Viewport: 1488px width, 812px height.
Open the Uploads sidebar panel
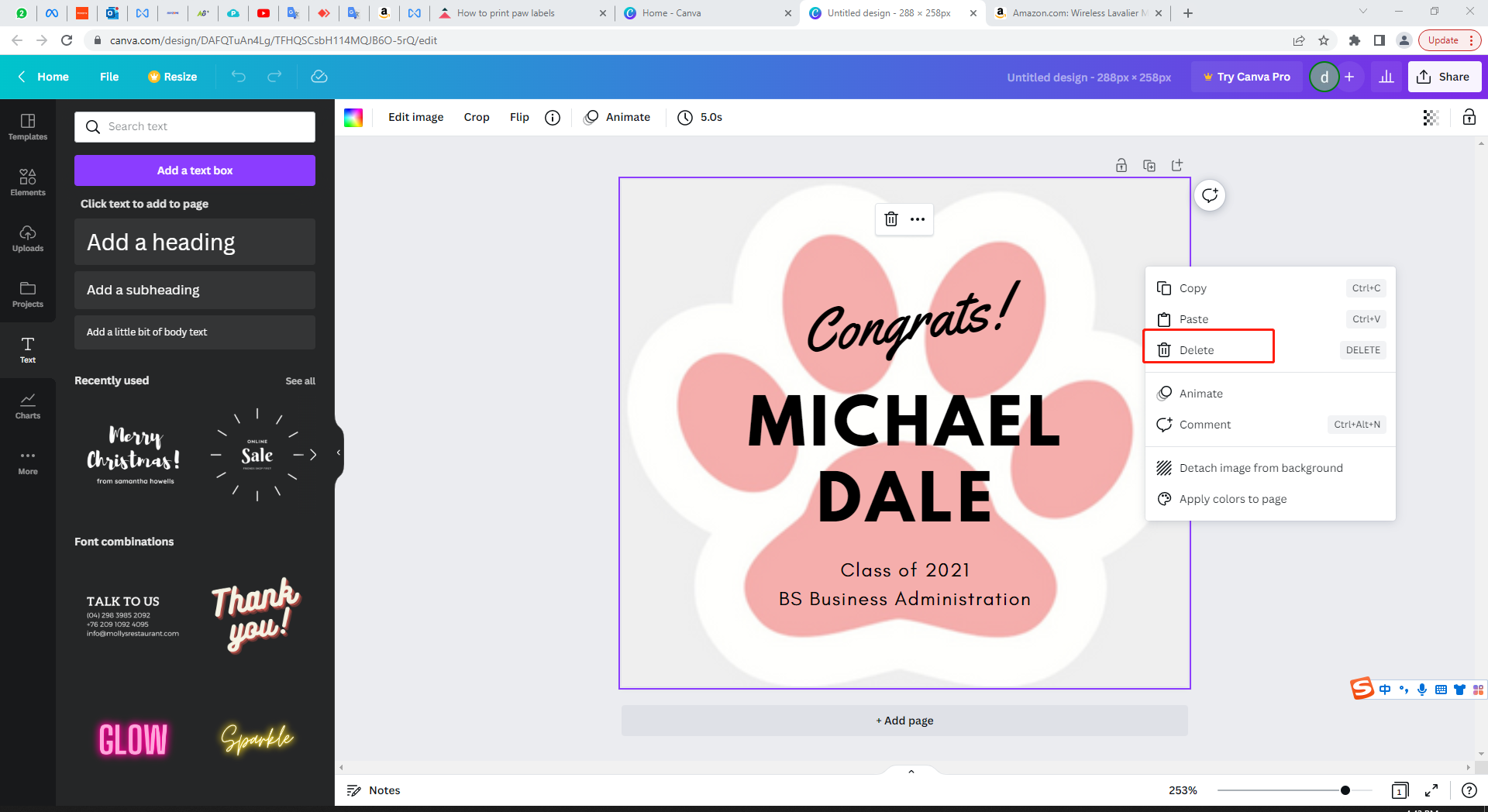point(28,238)
